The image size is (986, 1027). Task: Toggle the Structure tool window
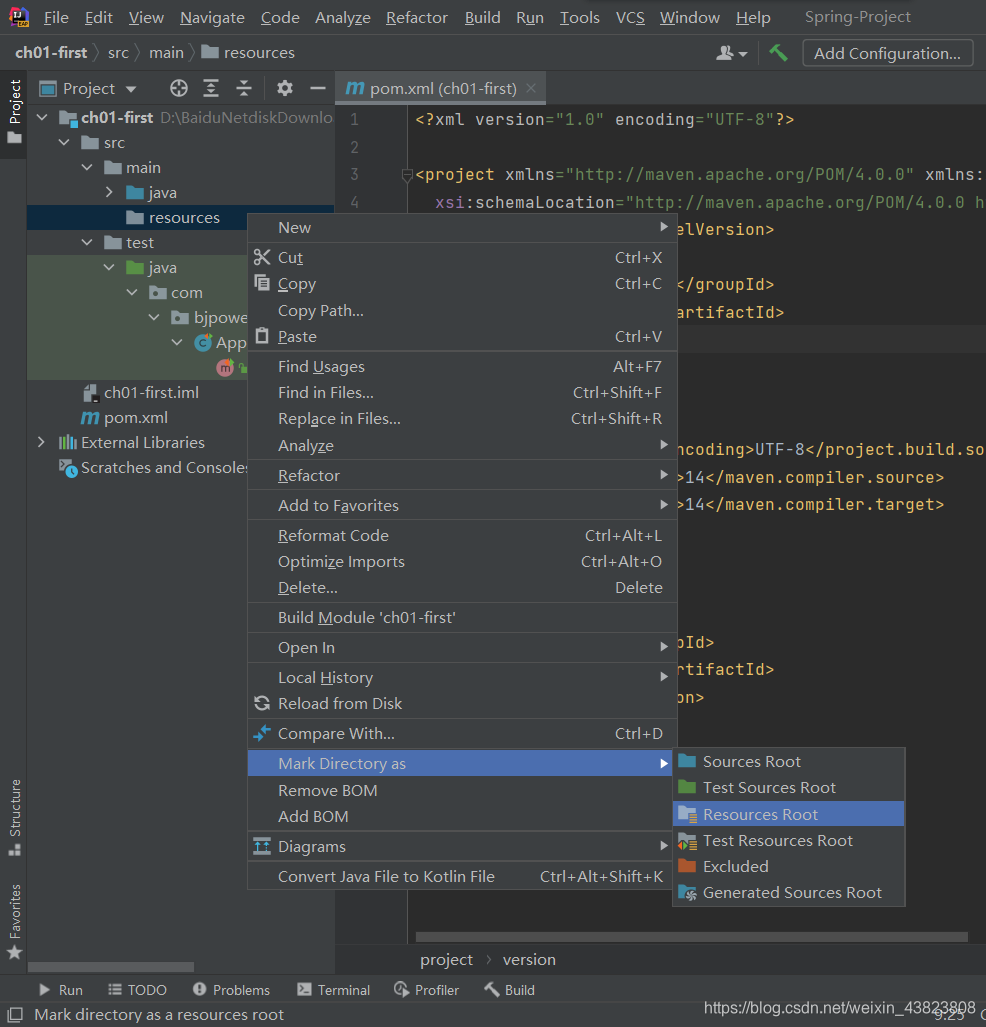click(x=14, y=816)
